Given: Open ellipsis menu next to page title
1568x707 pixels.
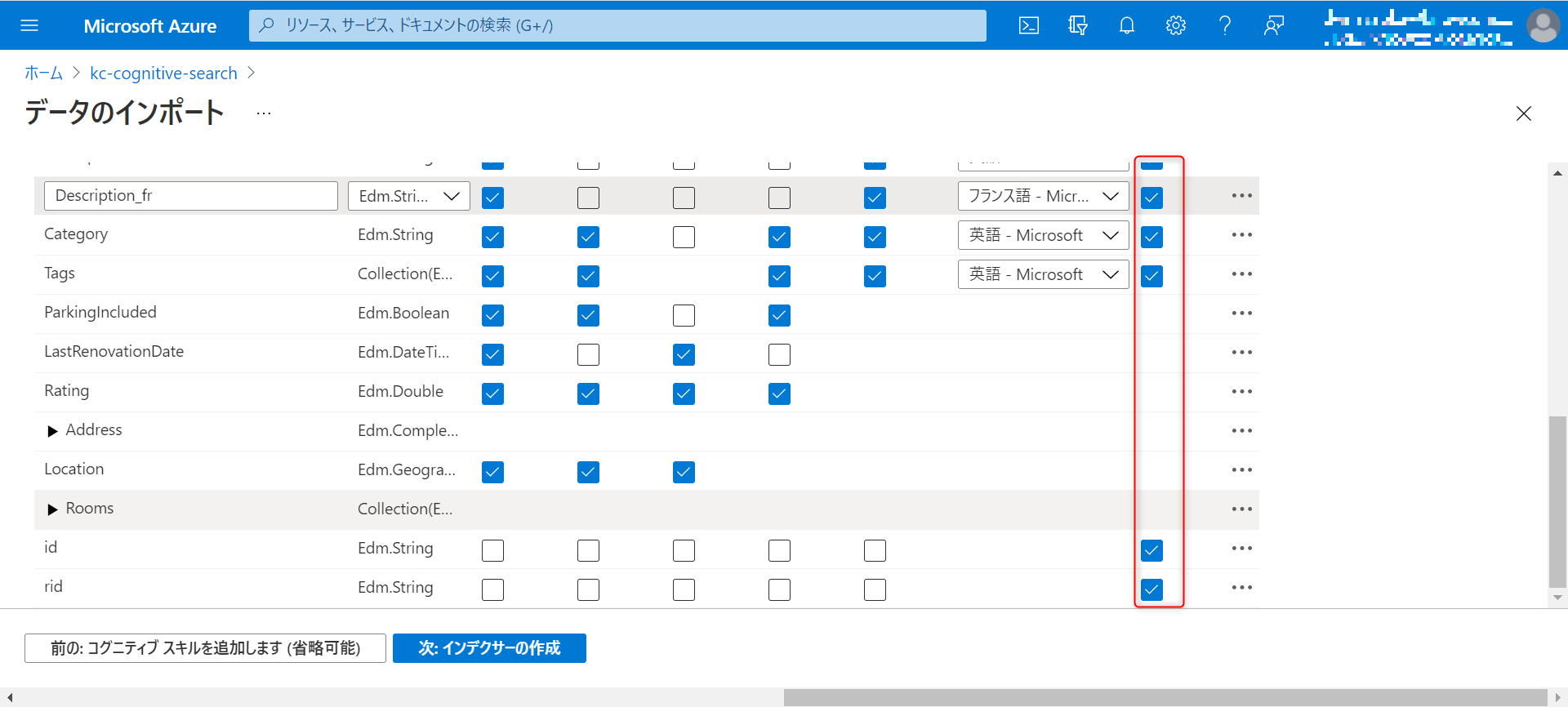Looking at the screenshot, I should click(x=263, y=113).
